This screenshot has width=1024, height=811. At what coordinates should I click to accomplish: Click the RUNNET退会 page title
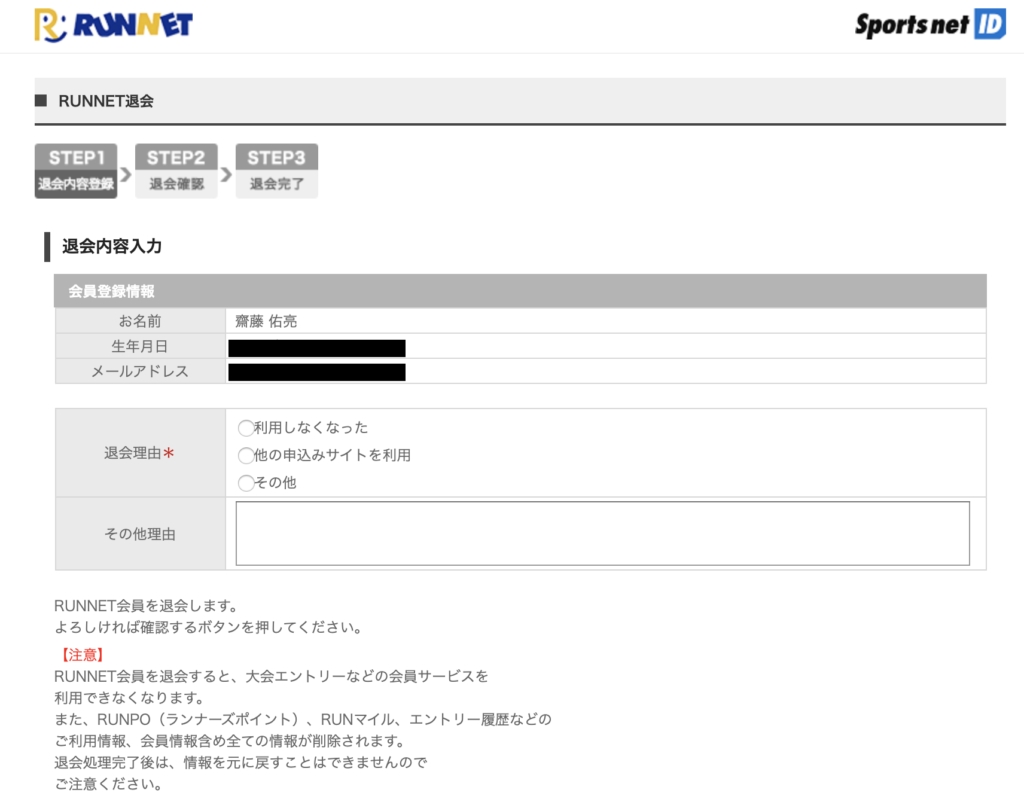point(106,101)
